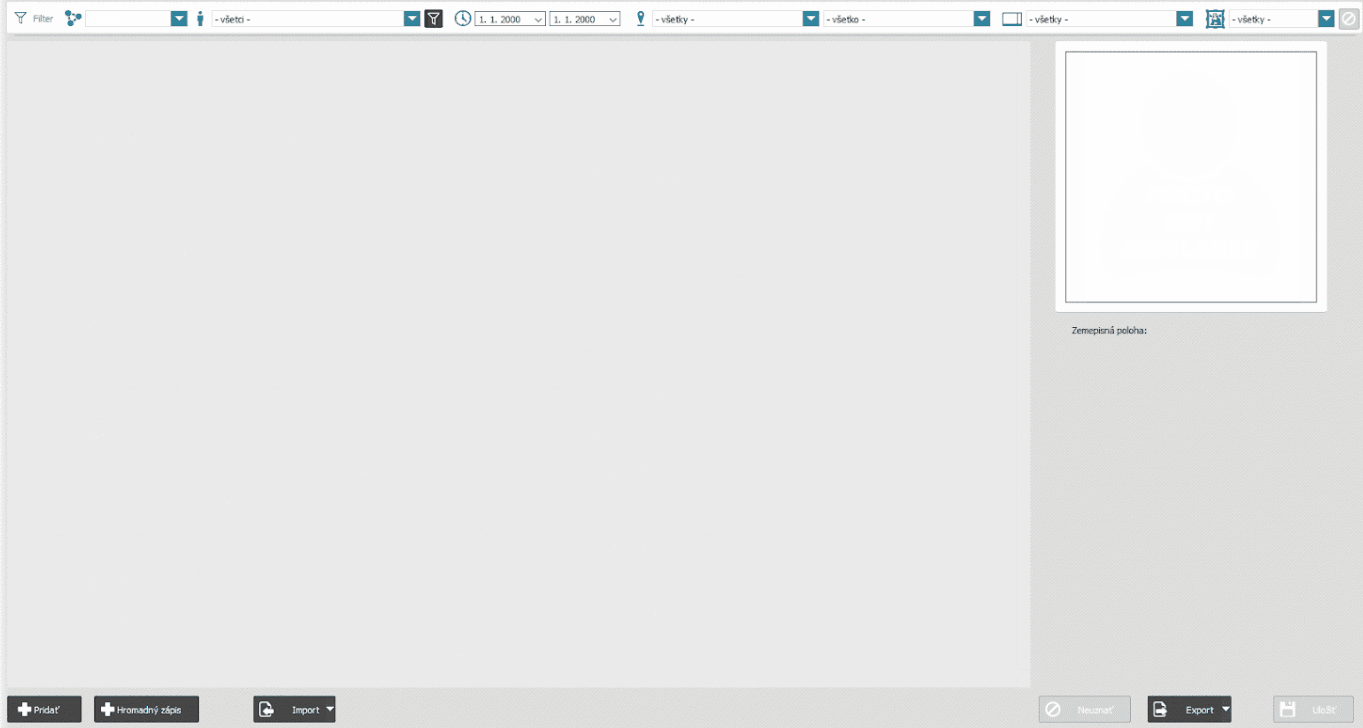The image size is (1363, 728).
Task: Click the funnel Filter icon
Action: (20, 18)
